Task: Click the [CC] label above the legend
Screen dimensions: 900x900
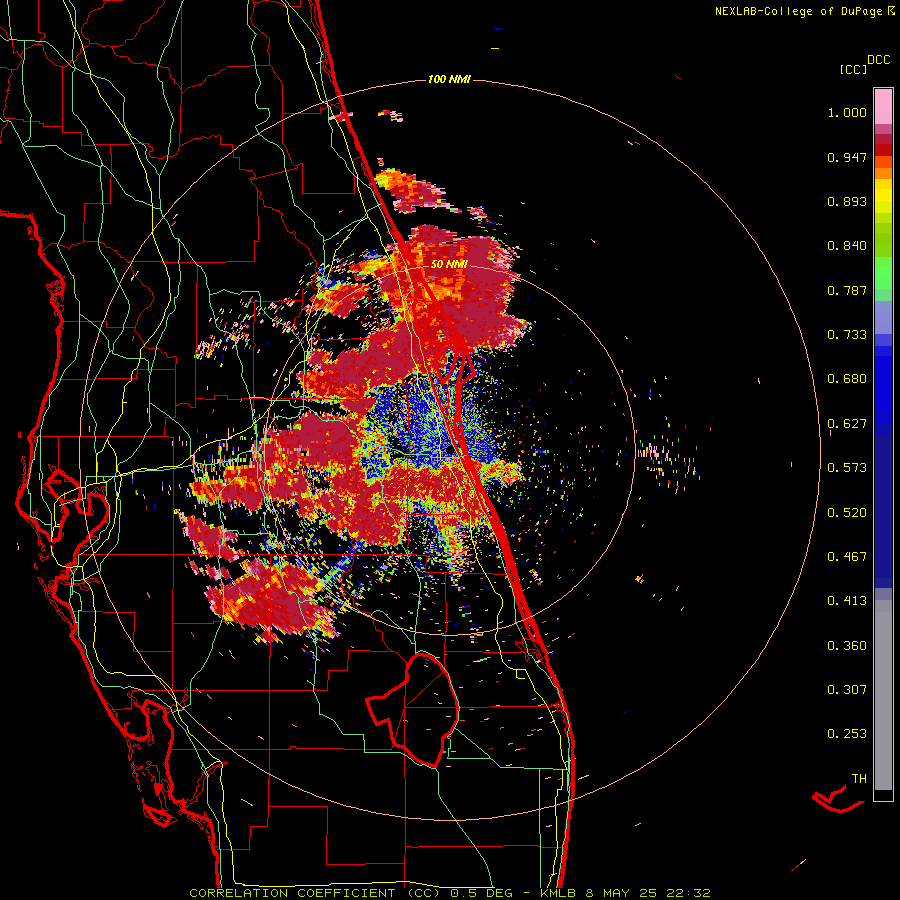Action: (x=854, y=69)
